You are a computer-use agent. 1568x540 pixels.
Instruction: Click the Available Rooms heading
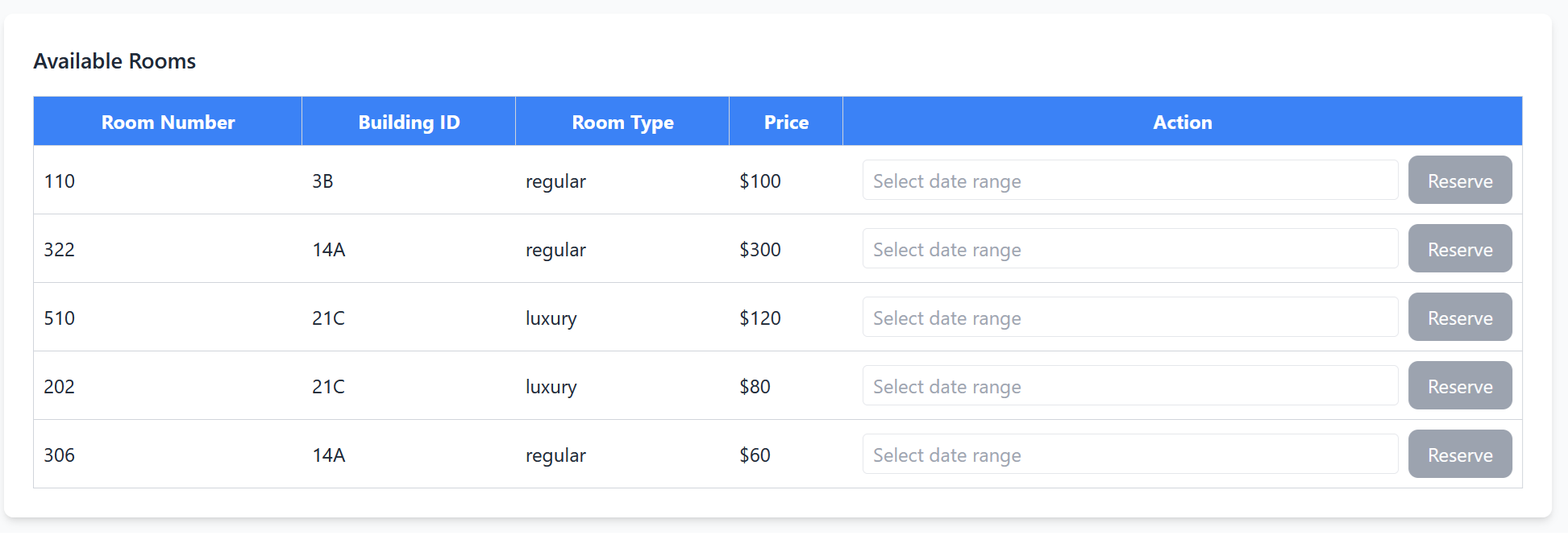(x=114, y=61)
